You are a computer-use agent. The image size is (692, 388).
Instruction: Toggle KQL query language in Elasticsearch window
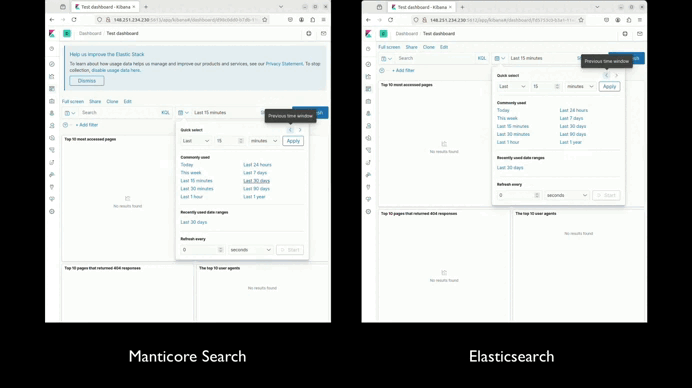(482, 58)
